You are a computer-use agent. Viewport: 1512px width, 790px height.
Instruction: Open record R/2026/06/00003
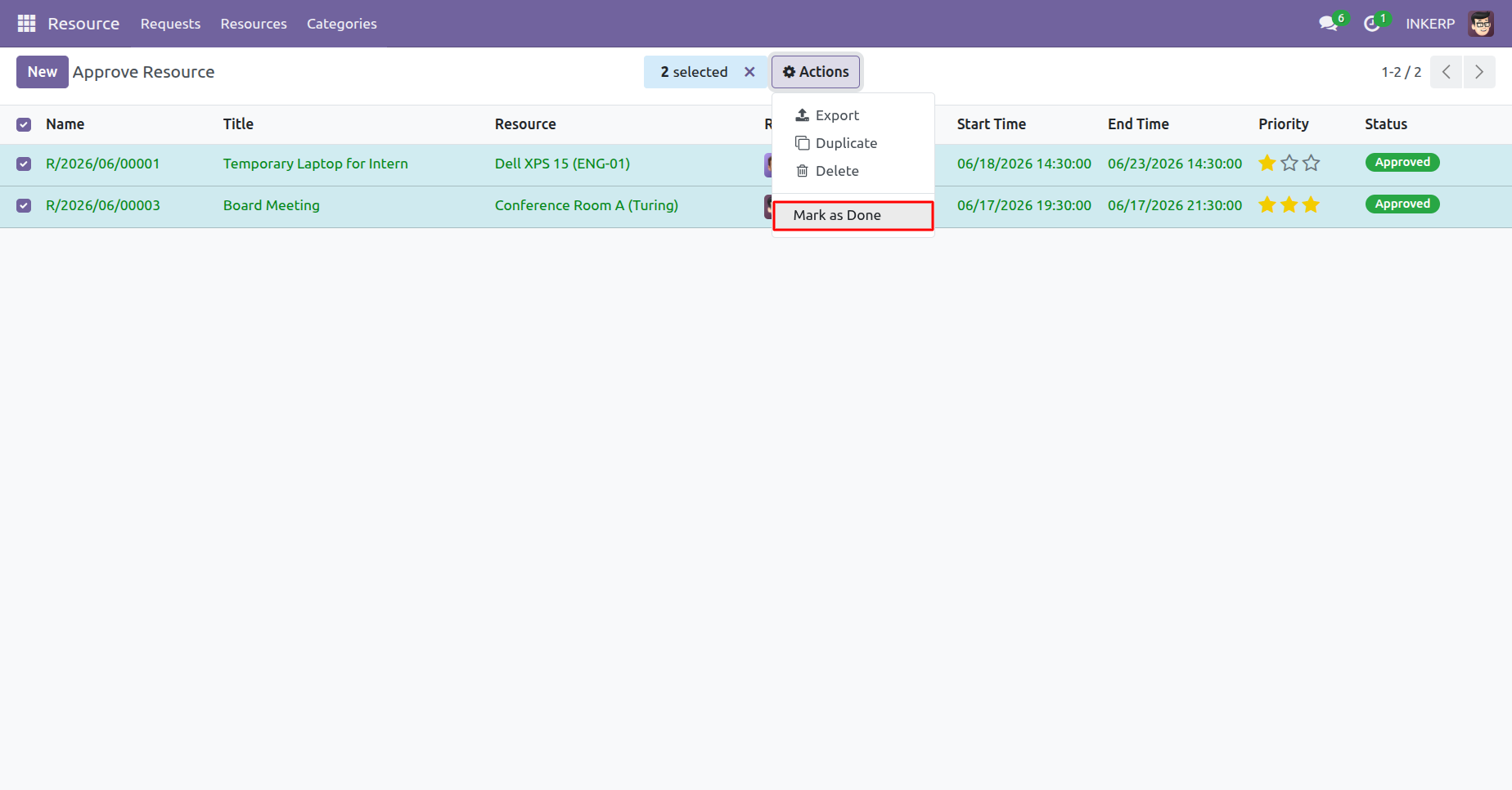pos(103,205)
